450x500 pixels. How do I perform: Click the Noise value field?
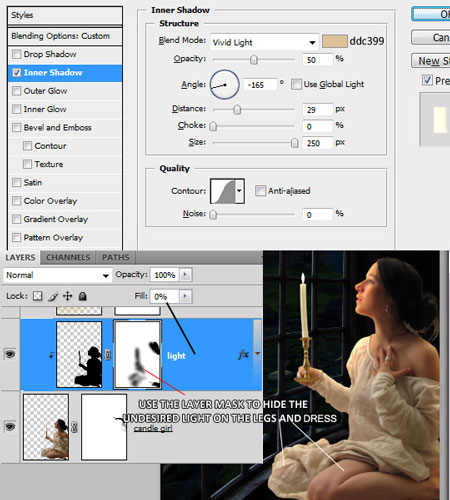(318, 215)
